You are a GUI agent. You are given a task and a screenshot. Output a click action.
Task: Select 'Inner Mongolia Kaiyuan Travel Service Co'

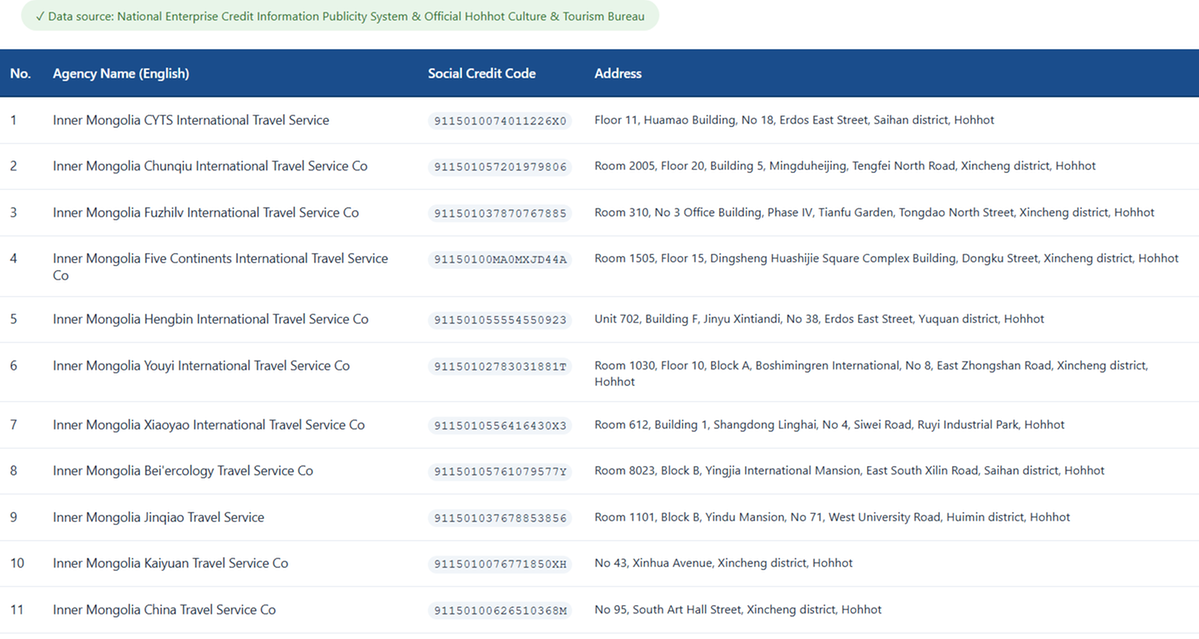pos(171,563)
